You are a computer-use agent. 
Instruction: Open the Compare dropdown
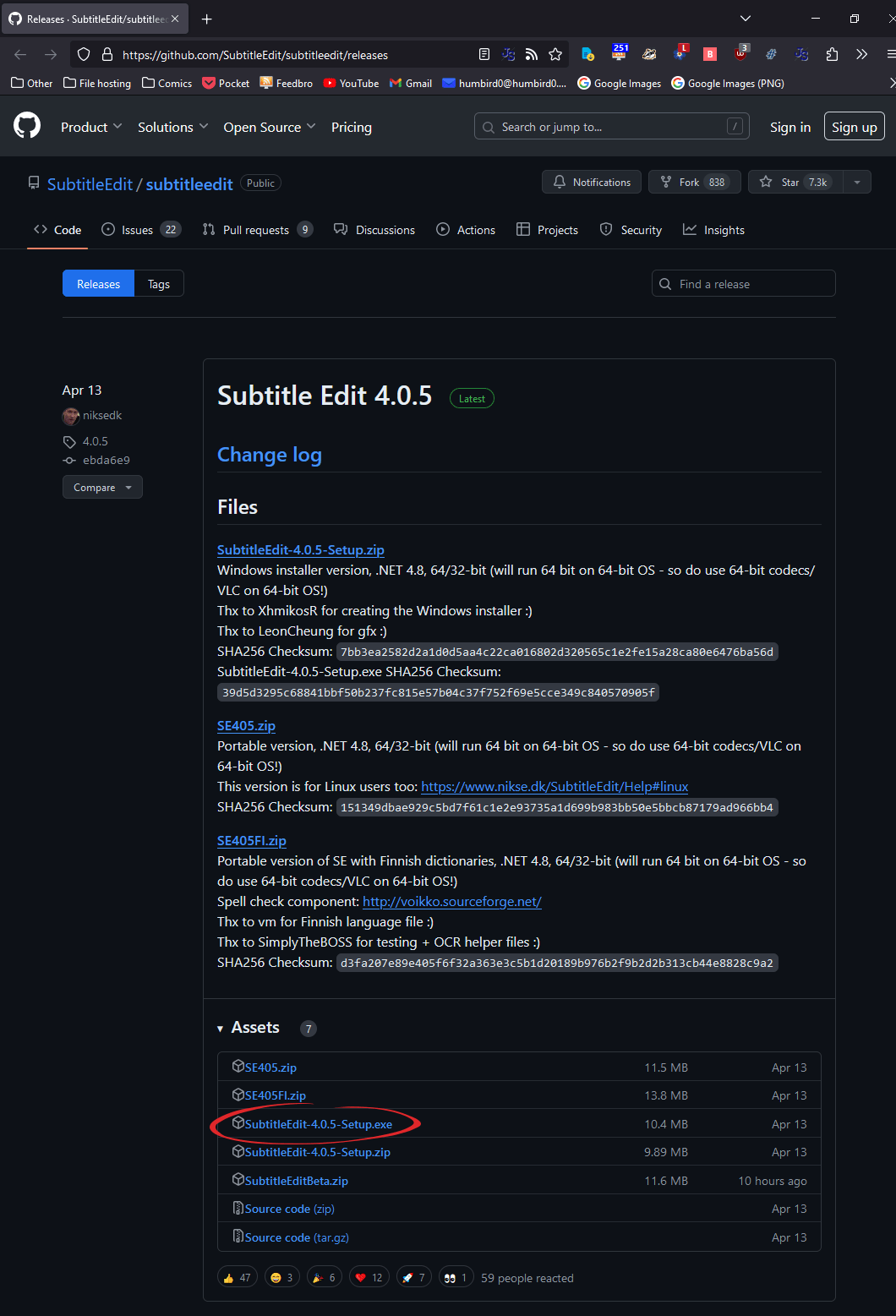click(x=102, y=488)
